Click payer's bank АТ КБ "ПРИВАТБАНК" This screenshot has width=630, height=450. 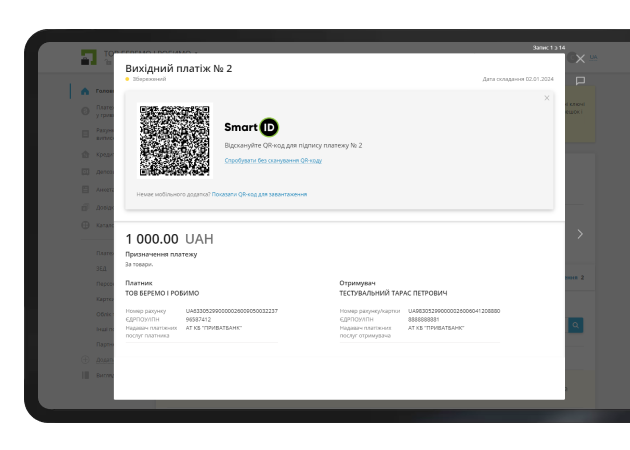pos(214,328)
